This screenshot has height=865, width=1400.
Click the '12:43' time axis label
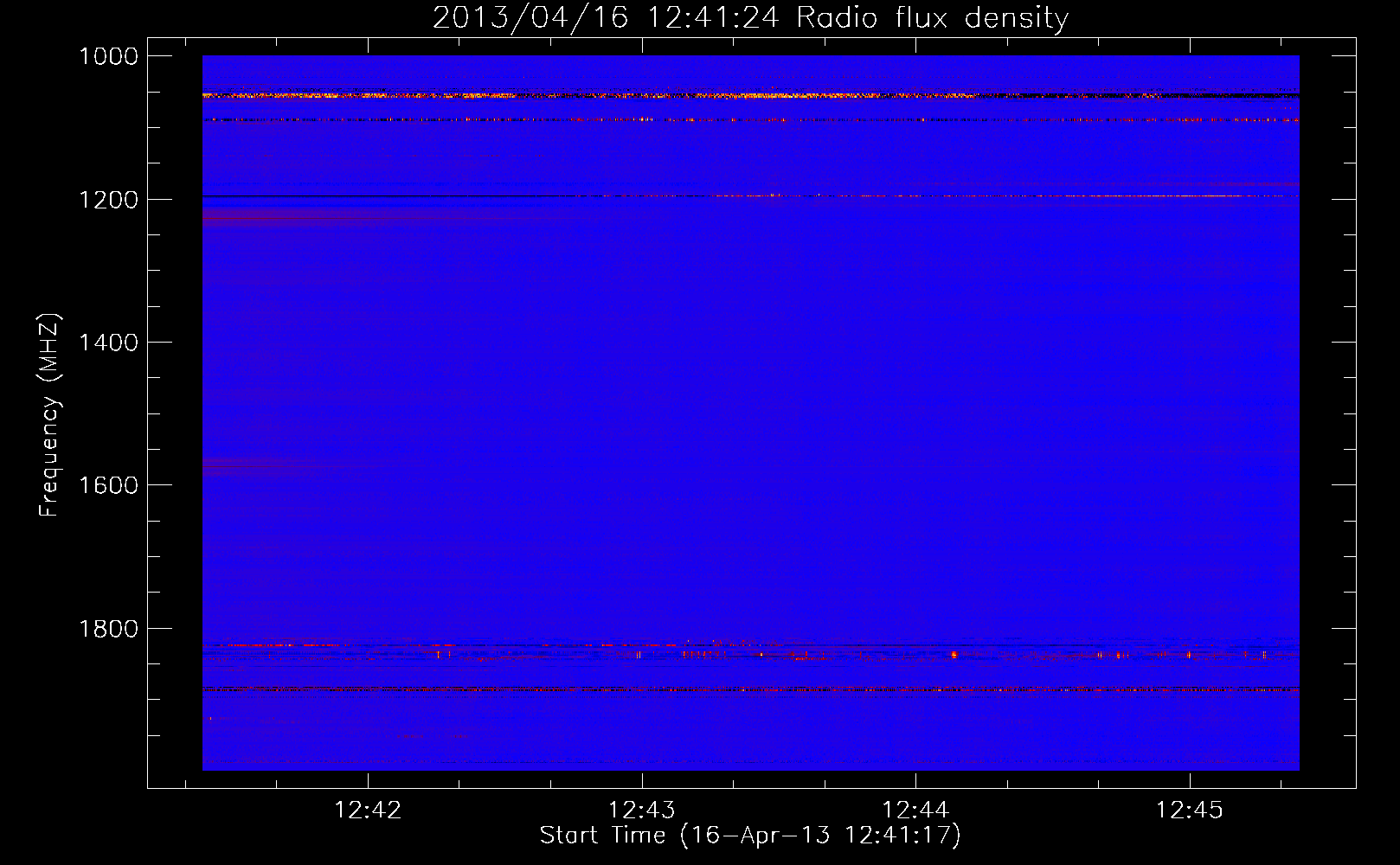click(642, 810)
